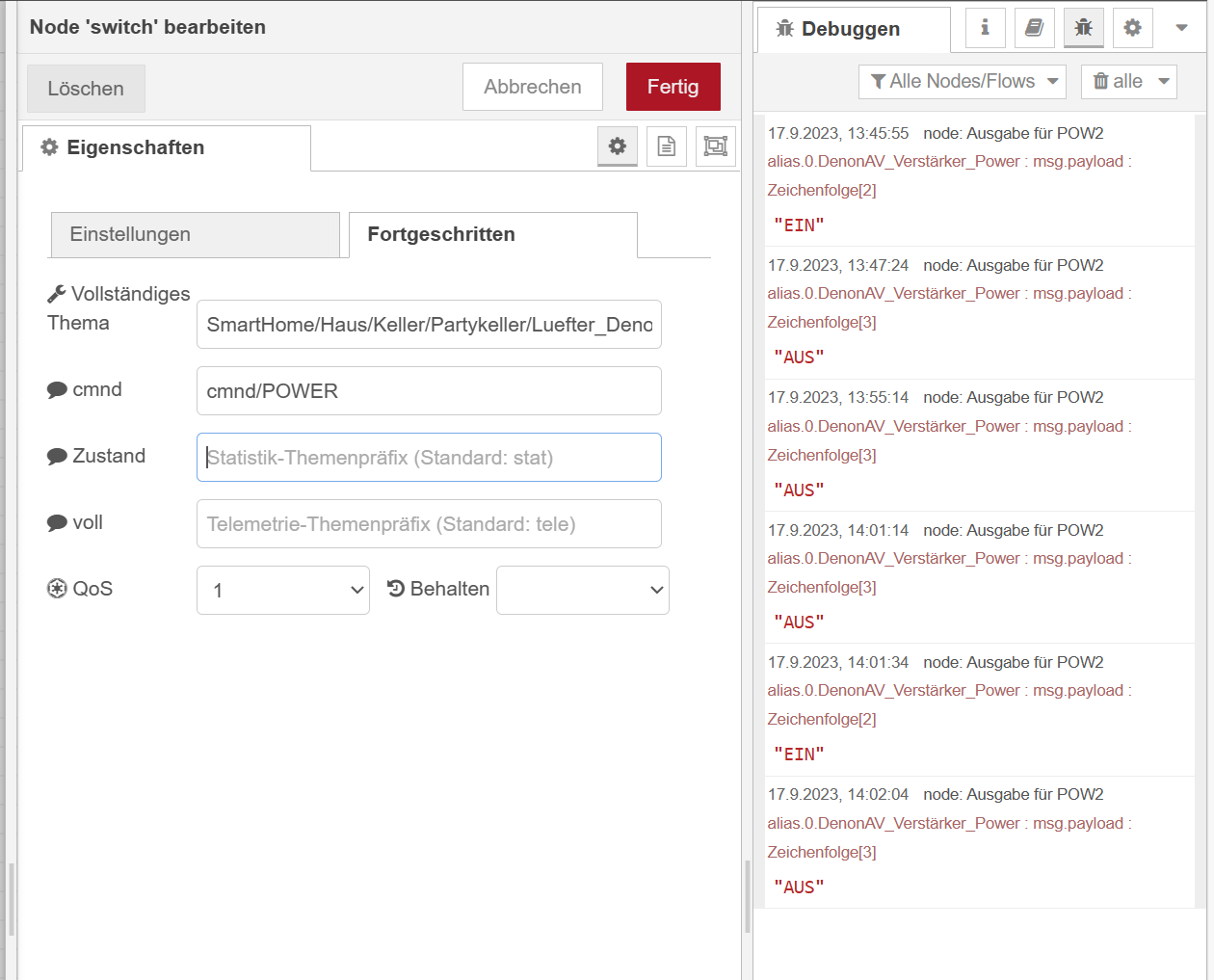
Task: Click "EIN" value of 14:01:34 message
Action: point(800,755)
